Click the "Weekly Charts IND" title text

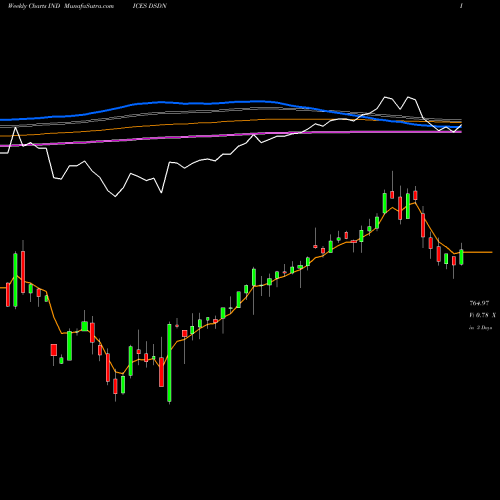[34, 6]
